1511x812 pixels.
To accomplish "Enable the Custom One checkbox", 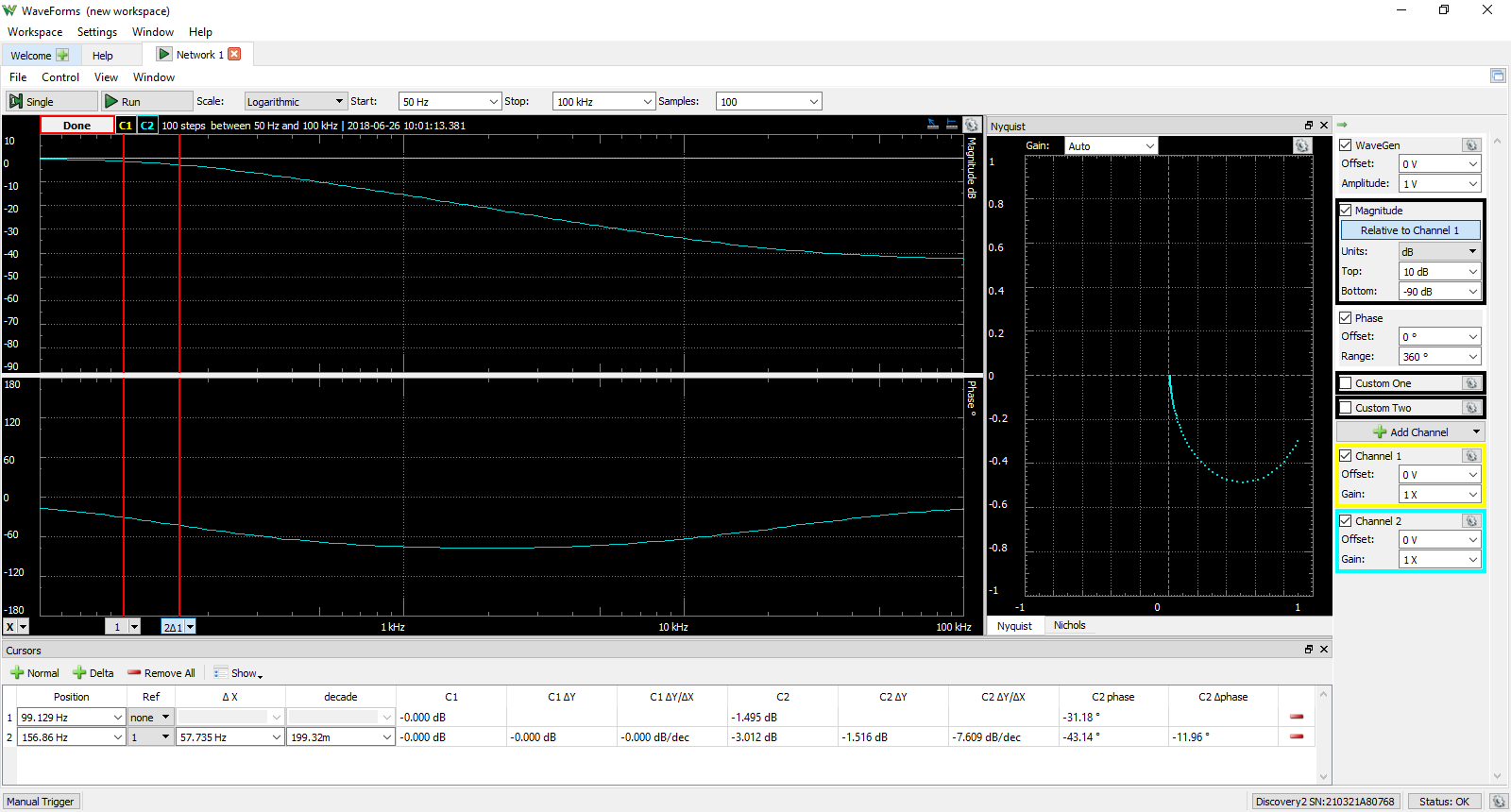I will 1346,383.
